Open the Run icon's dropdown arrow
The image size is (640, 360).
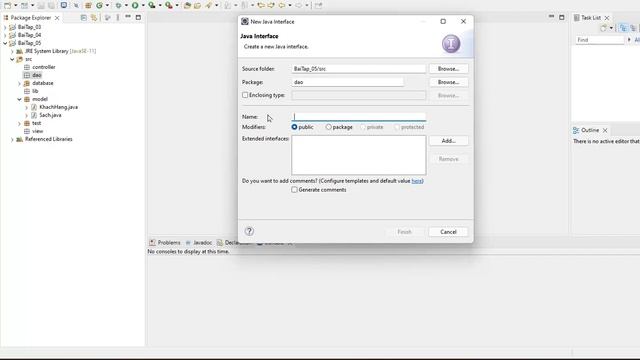(143, 5)
